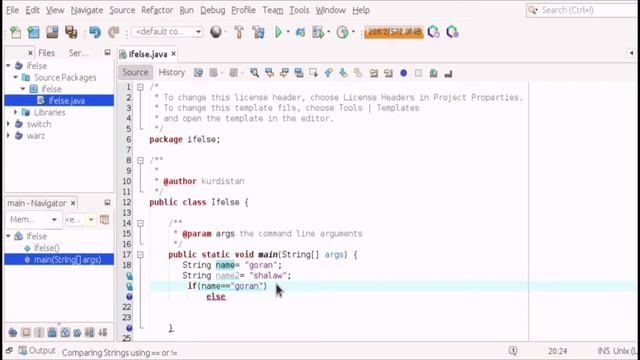Expand the switch project node
The width and height of the screenshot is (640, 360).
point(9,124)
